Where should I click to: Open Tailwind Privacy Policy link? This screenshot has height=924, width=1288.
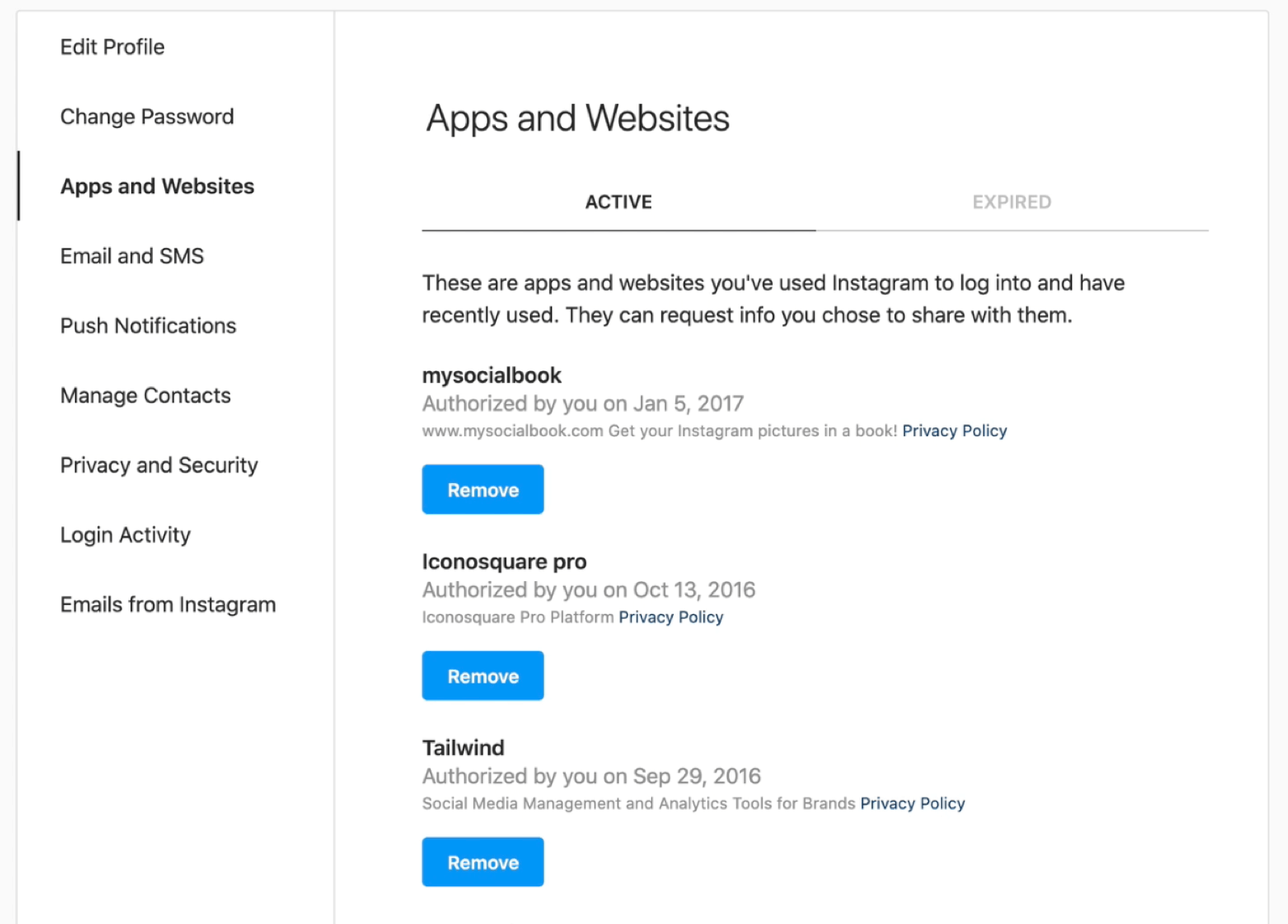[913, 803]
